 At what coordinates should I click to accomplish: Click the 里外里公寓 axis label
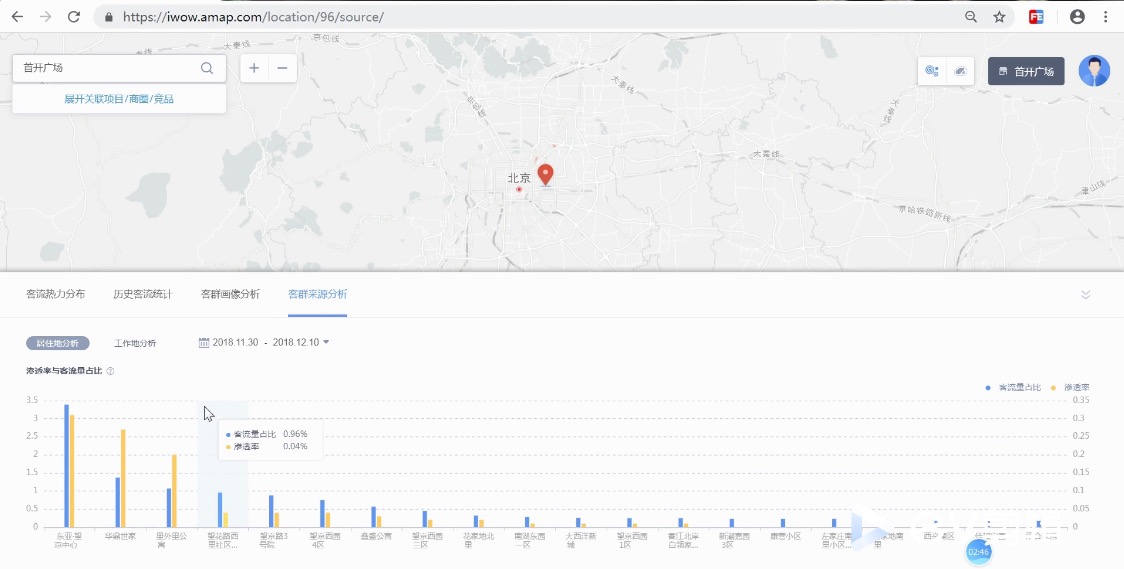click(171, 540)
